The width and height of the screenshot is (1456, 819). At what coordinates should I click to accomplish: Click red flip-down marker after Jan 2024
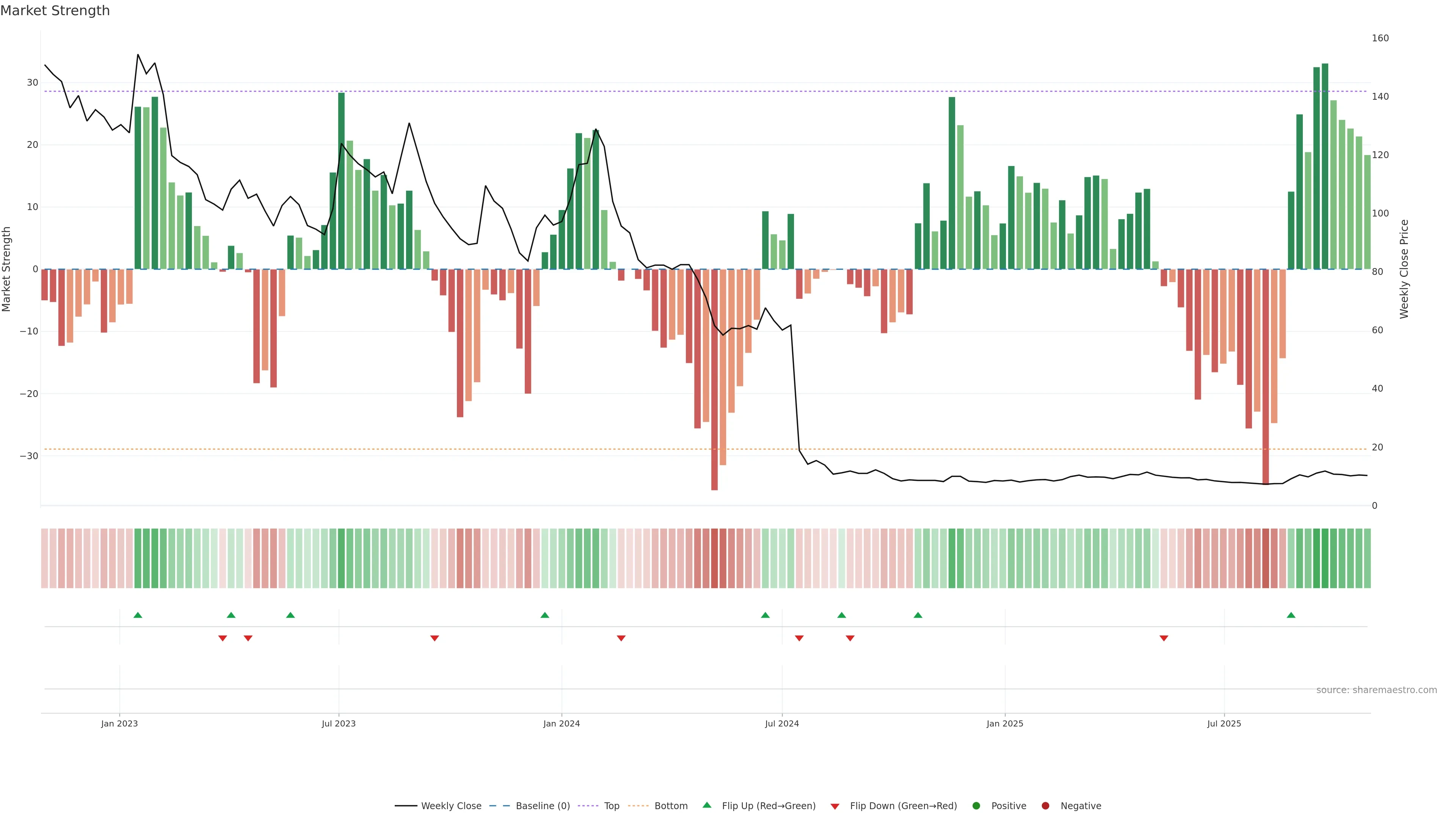point(621,638)
